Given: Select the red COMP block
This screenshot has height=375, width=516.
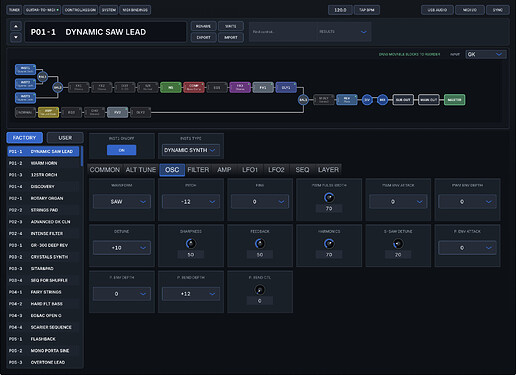Looking at the screenshot, I should point(194,87).
